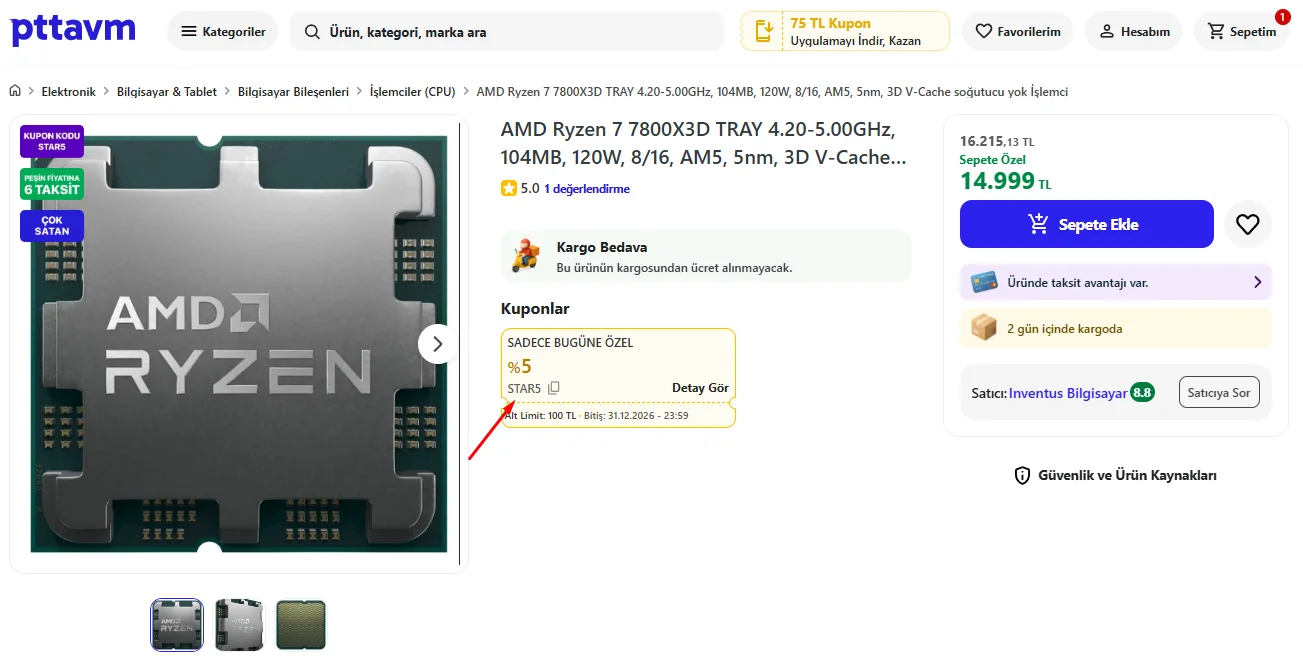Click the SADECE BUGÜNE ÖZEL coupon label
1303x662 pixels.
click(x=570, y=343)
